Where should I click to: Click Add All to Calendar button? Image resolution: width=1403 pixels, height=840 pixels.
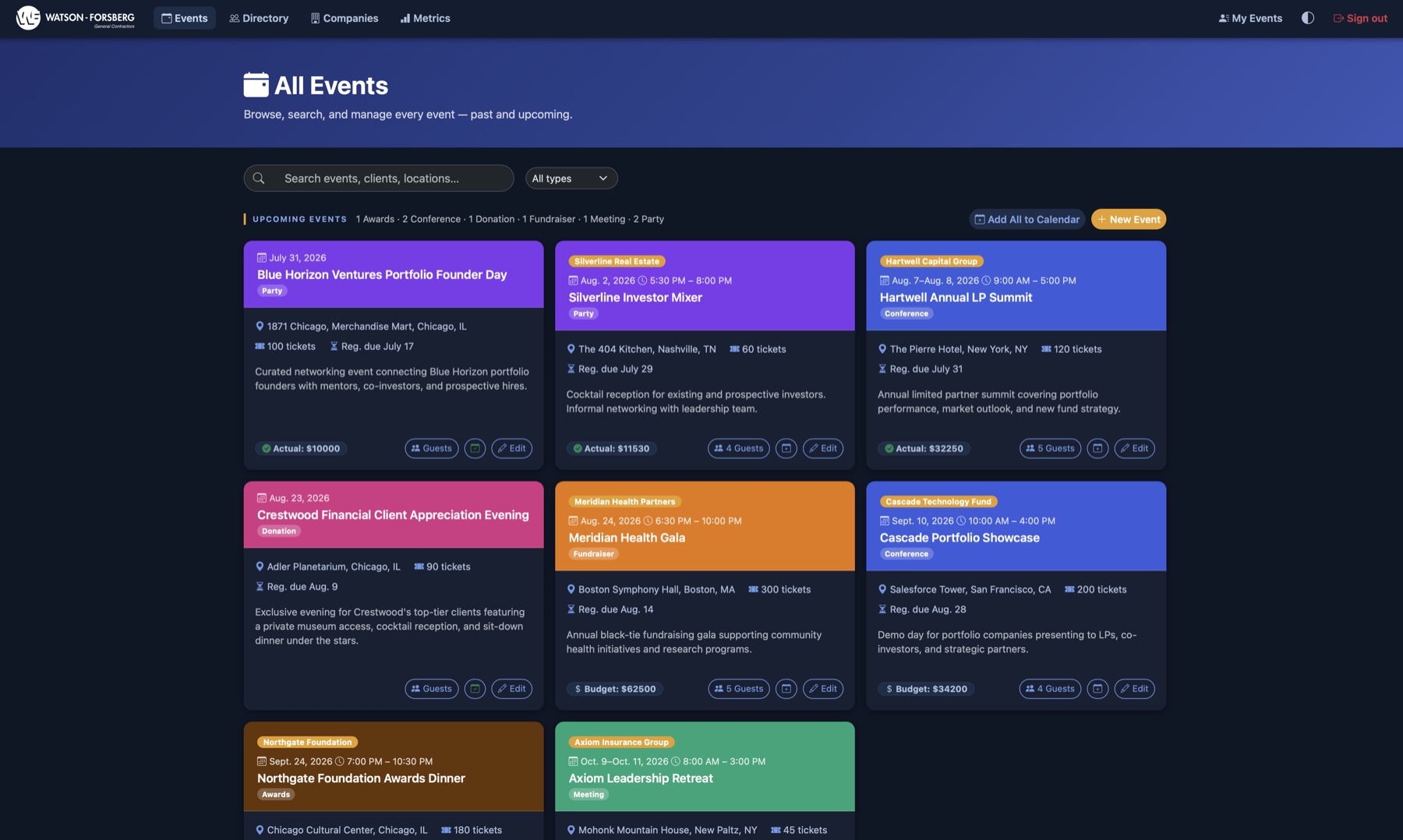(x=1027, y=220)
